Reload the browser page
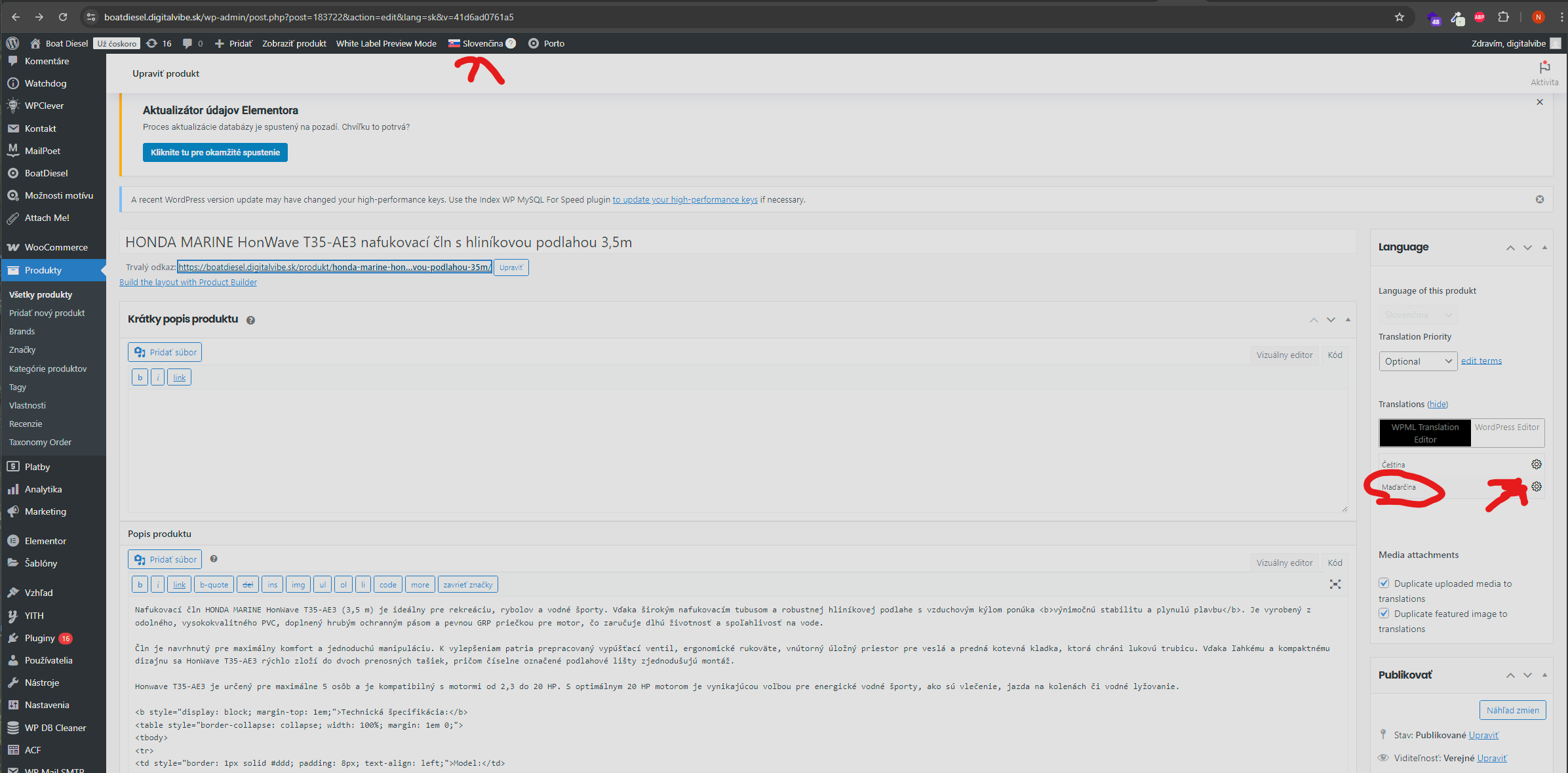This screenshot has width=1568, height=773. [x=63, y=17]
